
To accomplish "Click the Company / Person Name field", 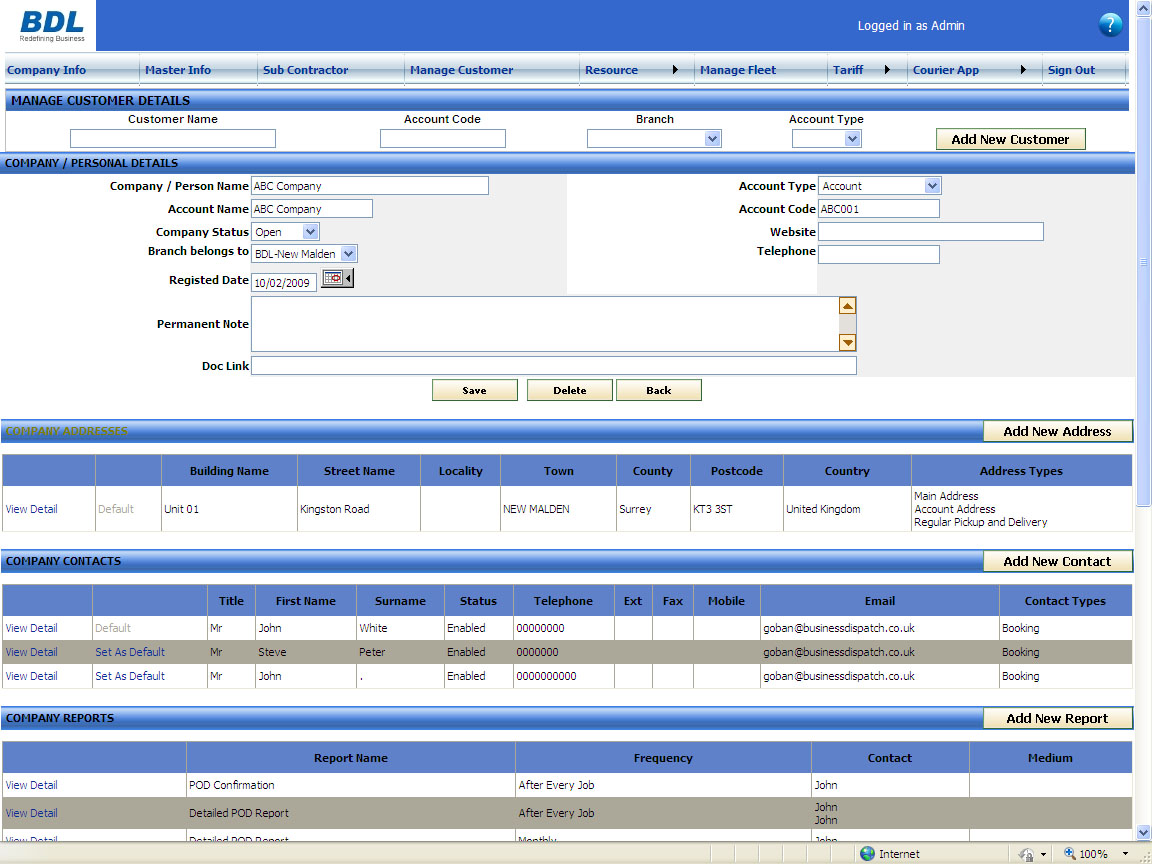I will click(370, 186).
